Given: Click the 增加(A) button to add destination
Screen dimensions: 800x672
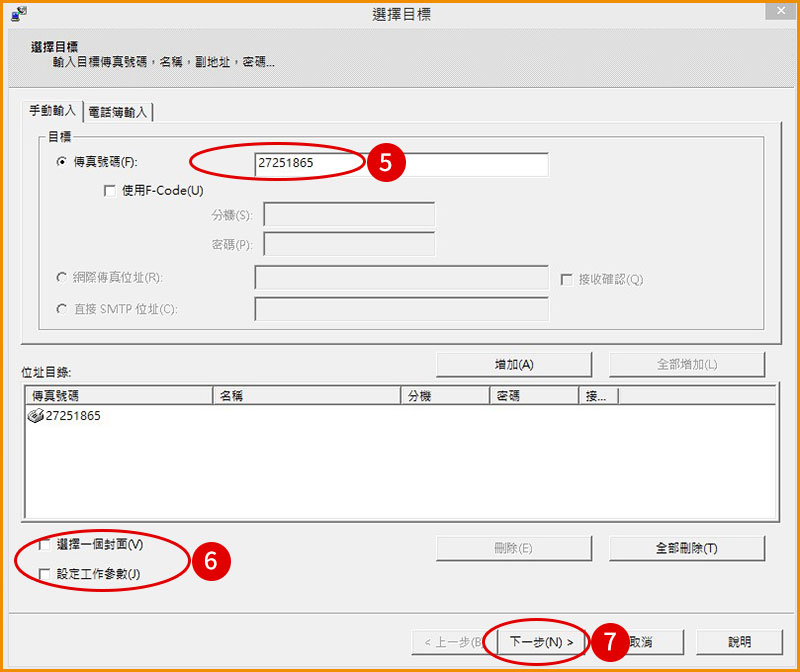Looking at the screenshot, I should coord(513,363).
